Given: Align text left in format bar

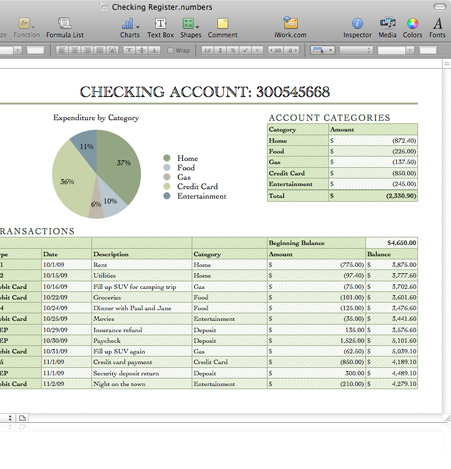Looking at the screenshot, I should pyautogui.click(x=62, y=50).
